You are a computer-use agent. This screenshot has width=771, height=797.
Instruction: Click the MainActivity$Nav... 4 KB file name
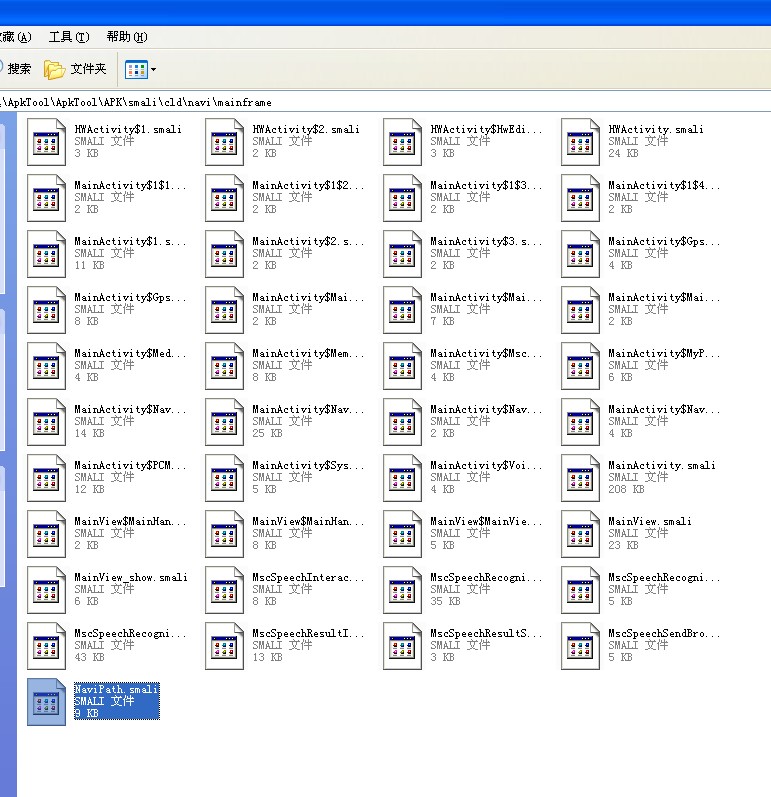click(664, 410)
